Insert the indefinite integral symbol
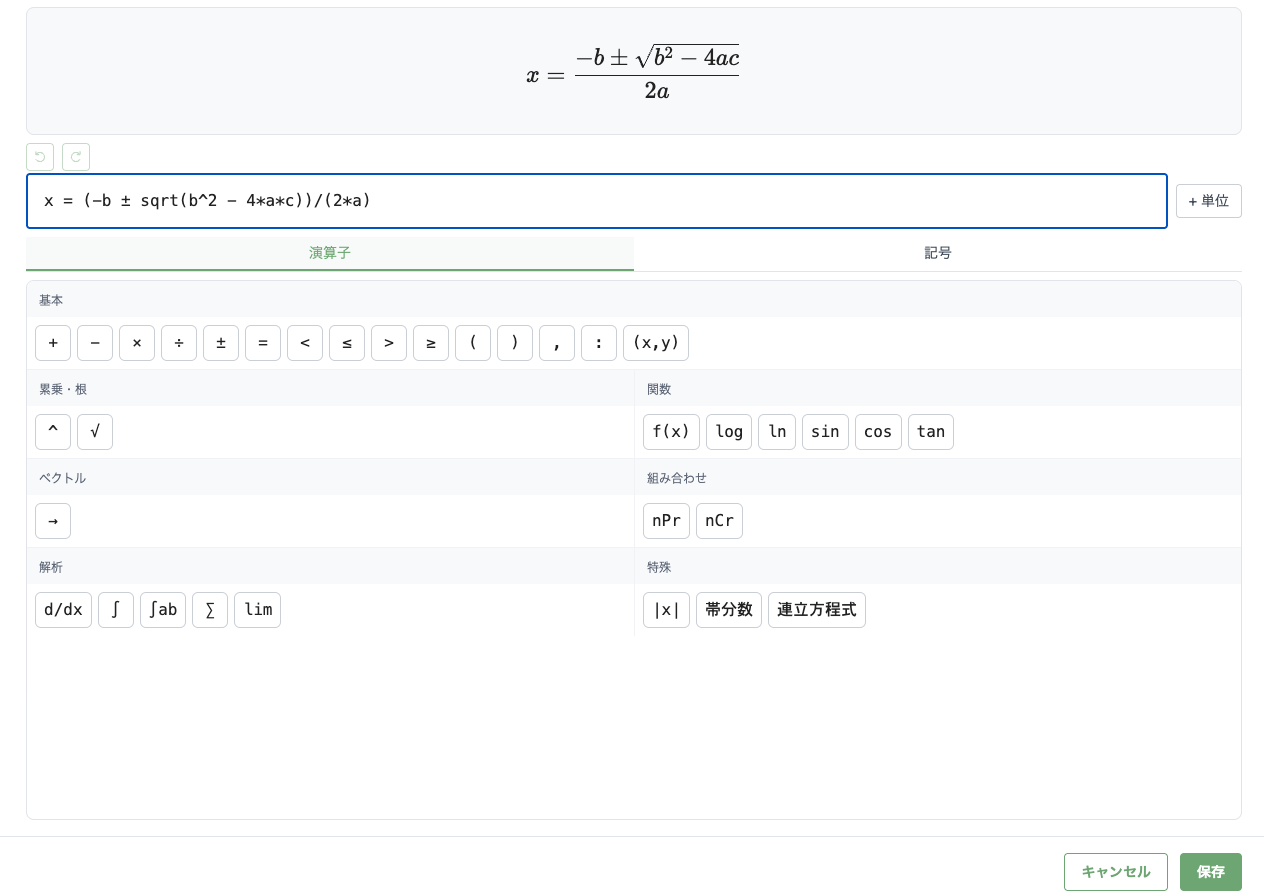 click(116, 610)
